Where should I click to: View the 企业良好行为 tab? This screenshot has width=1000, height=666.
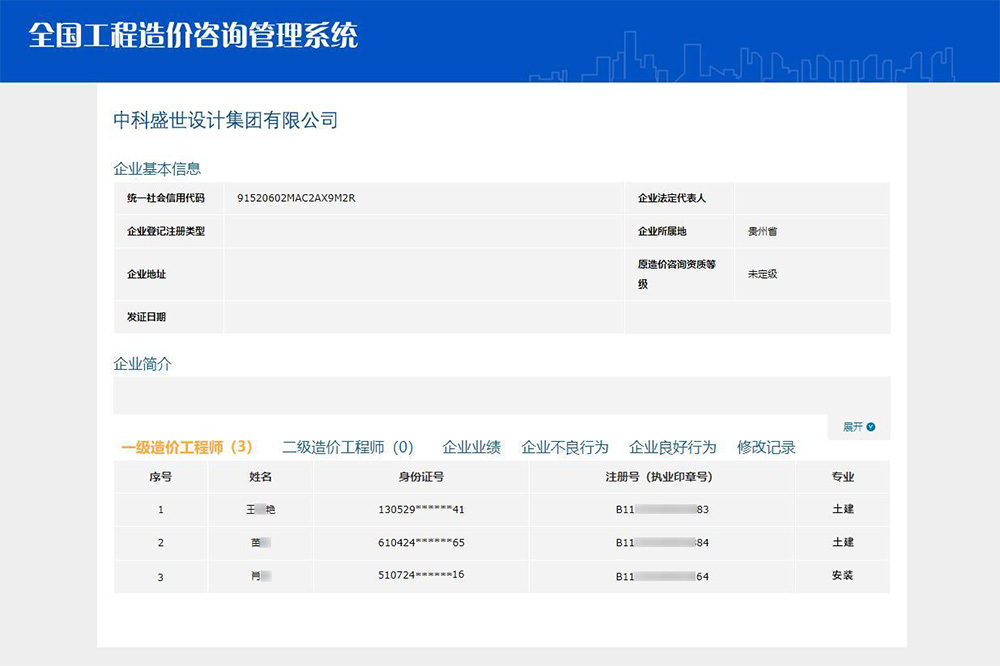coord(672,447)
